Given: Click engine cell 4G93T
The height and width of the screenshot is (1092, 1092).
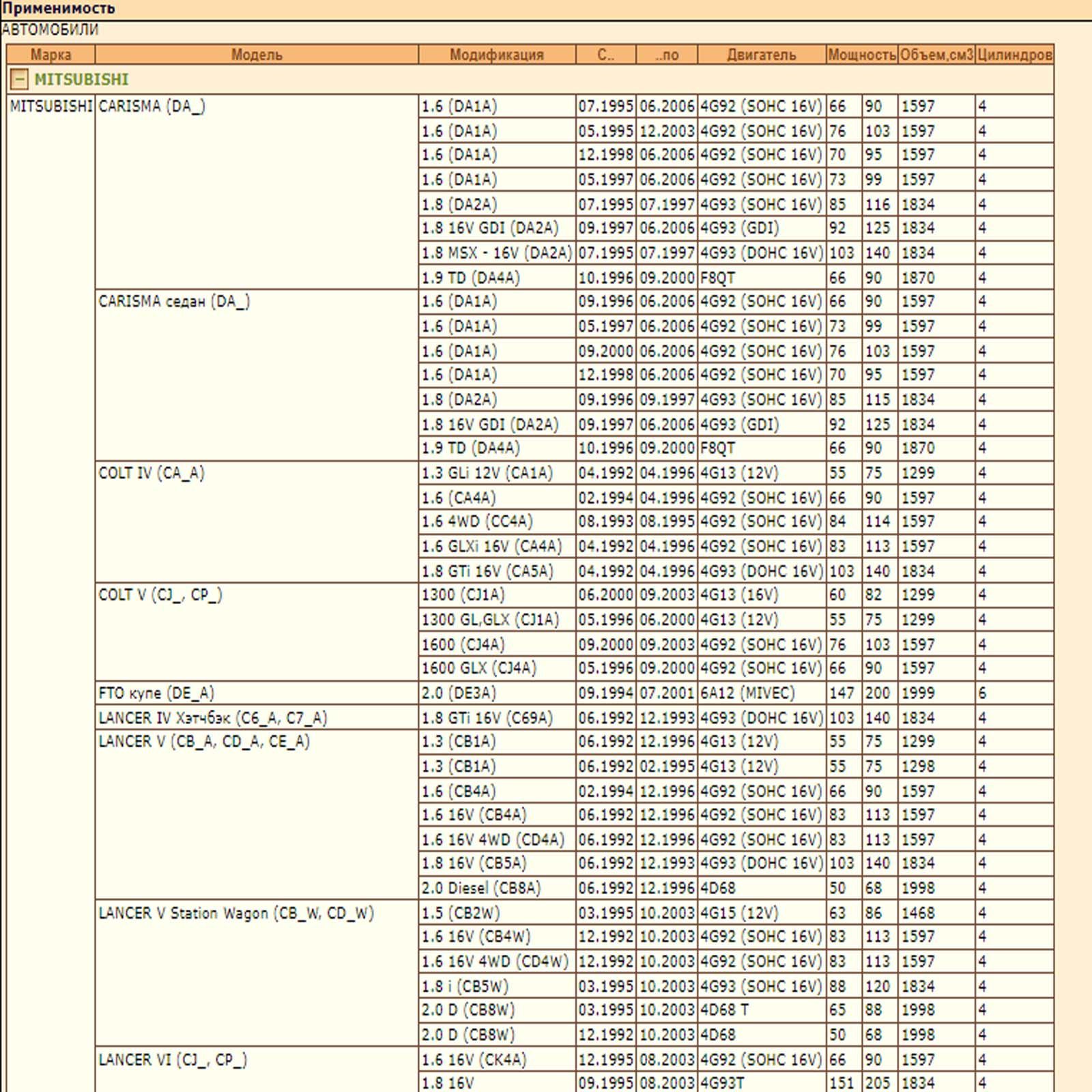Looking at the screenshot, I should pos(762,1082).
